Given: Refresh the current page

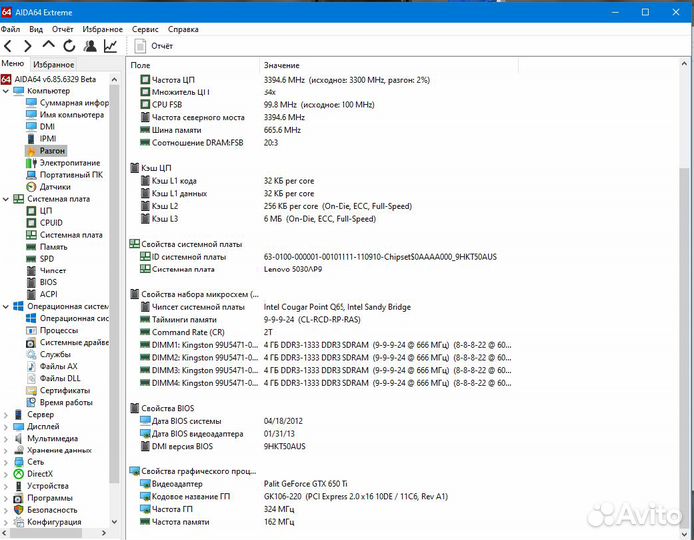Looking at the screenshot, I should pyautogui.click(x=69, y=46).
